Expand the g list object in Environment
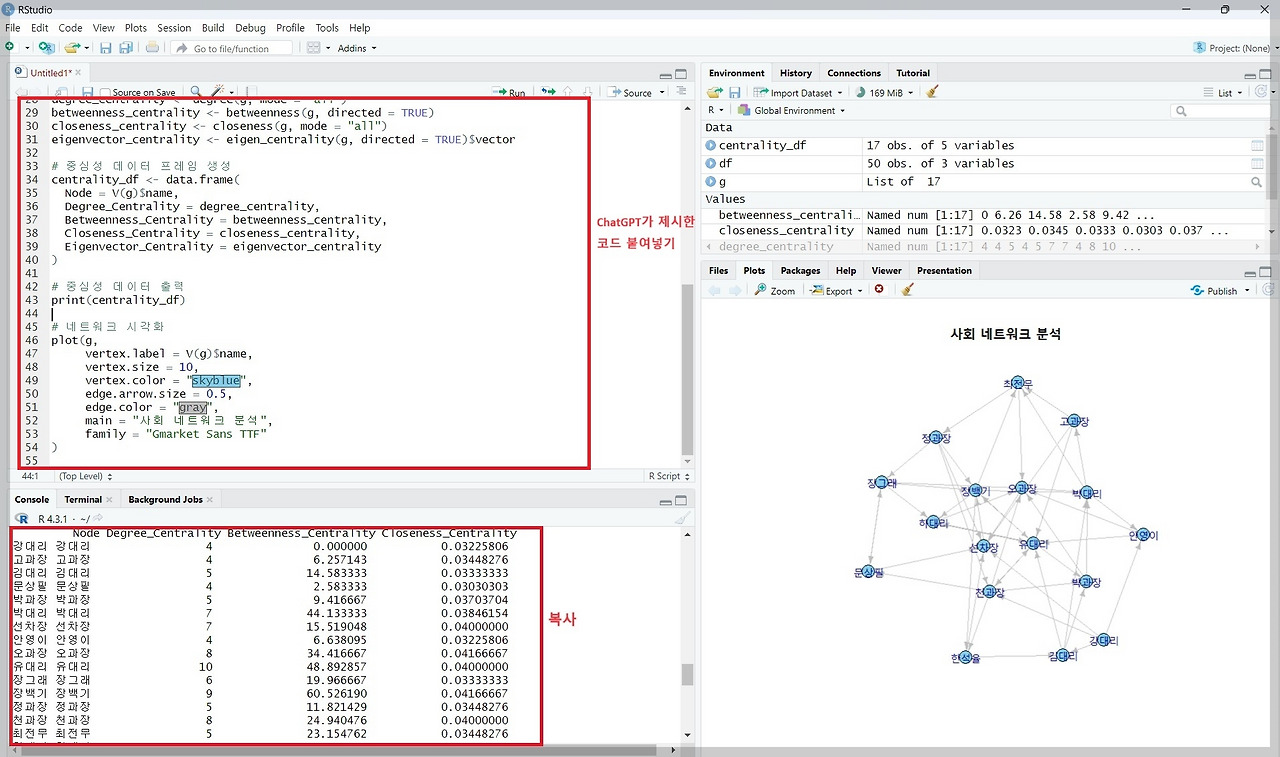This screenshot has width=1280, height=757. pos(711,182)
